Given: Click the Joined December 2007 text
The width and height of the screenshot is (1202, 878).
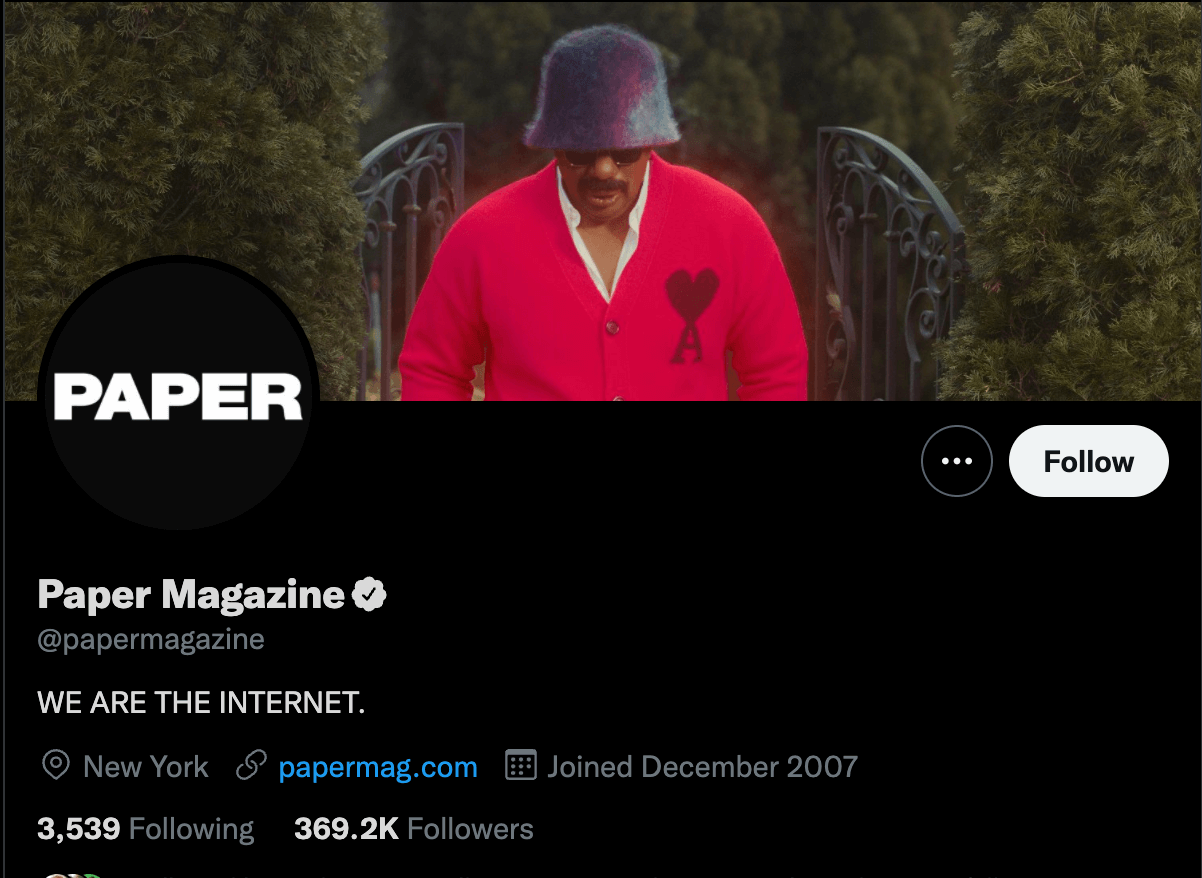Looking at the screenshot, I should 702,767.
